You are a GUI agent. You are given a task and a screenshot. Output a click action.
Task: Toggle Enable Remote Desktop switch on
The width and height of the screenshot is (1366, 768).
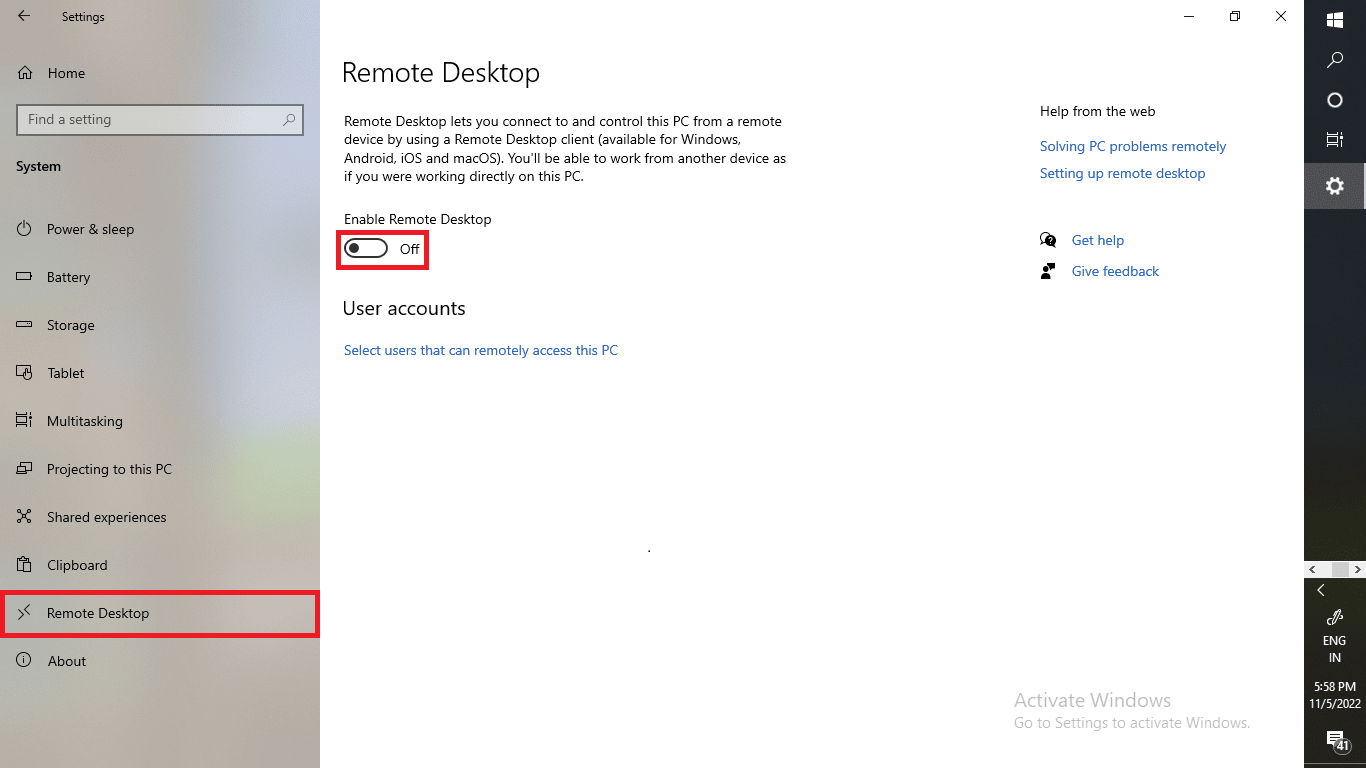click(x=366, y=248)
